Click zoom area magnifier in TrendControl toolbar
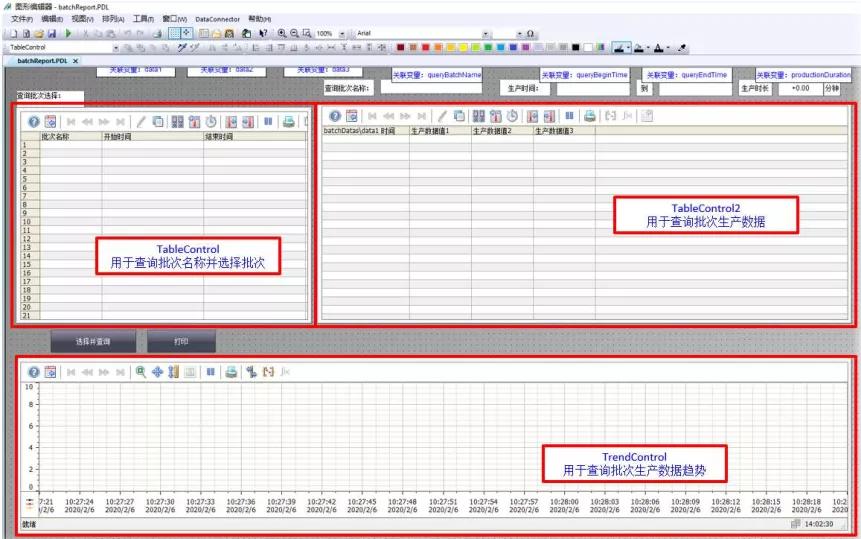The height and width of the screenshot is (539, 861). [141, 372]
